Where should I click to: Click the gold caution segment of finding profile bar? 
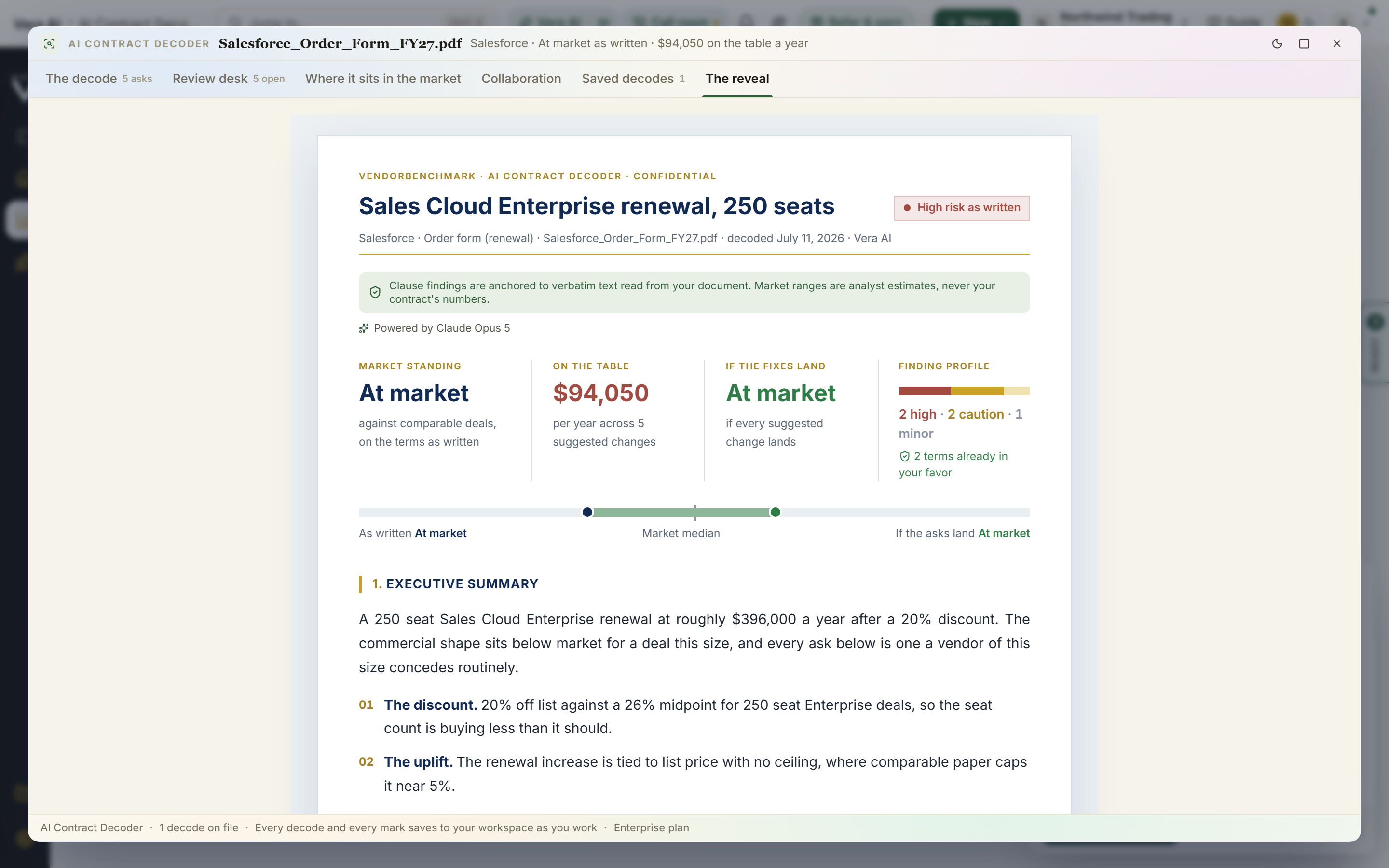[x=978, y=391]
